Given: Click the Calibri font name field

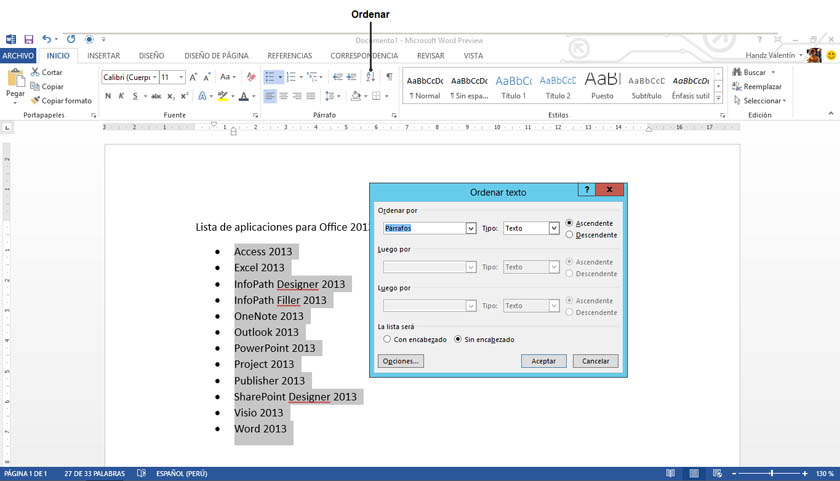Looking at the screenshot, I should (126, 77).
